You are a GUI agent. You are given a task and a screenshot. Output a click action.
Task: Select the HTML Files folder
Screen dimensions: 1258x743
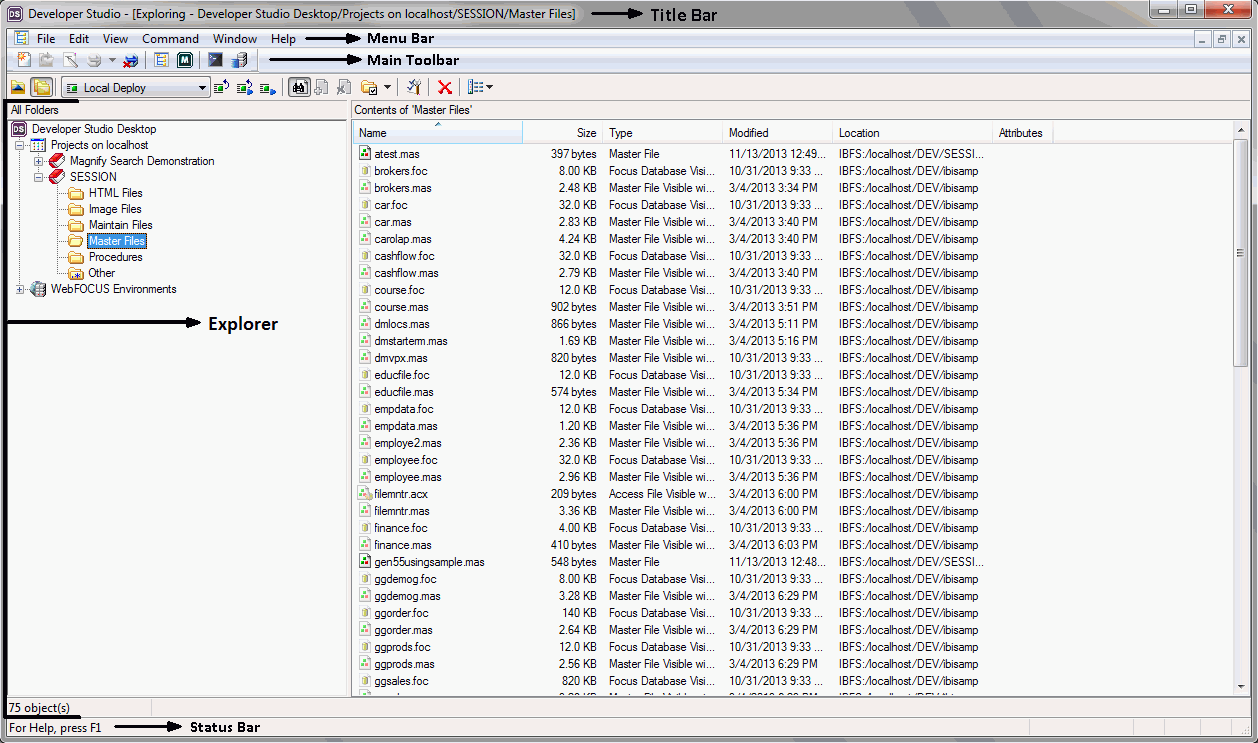tap(115, 193)
